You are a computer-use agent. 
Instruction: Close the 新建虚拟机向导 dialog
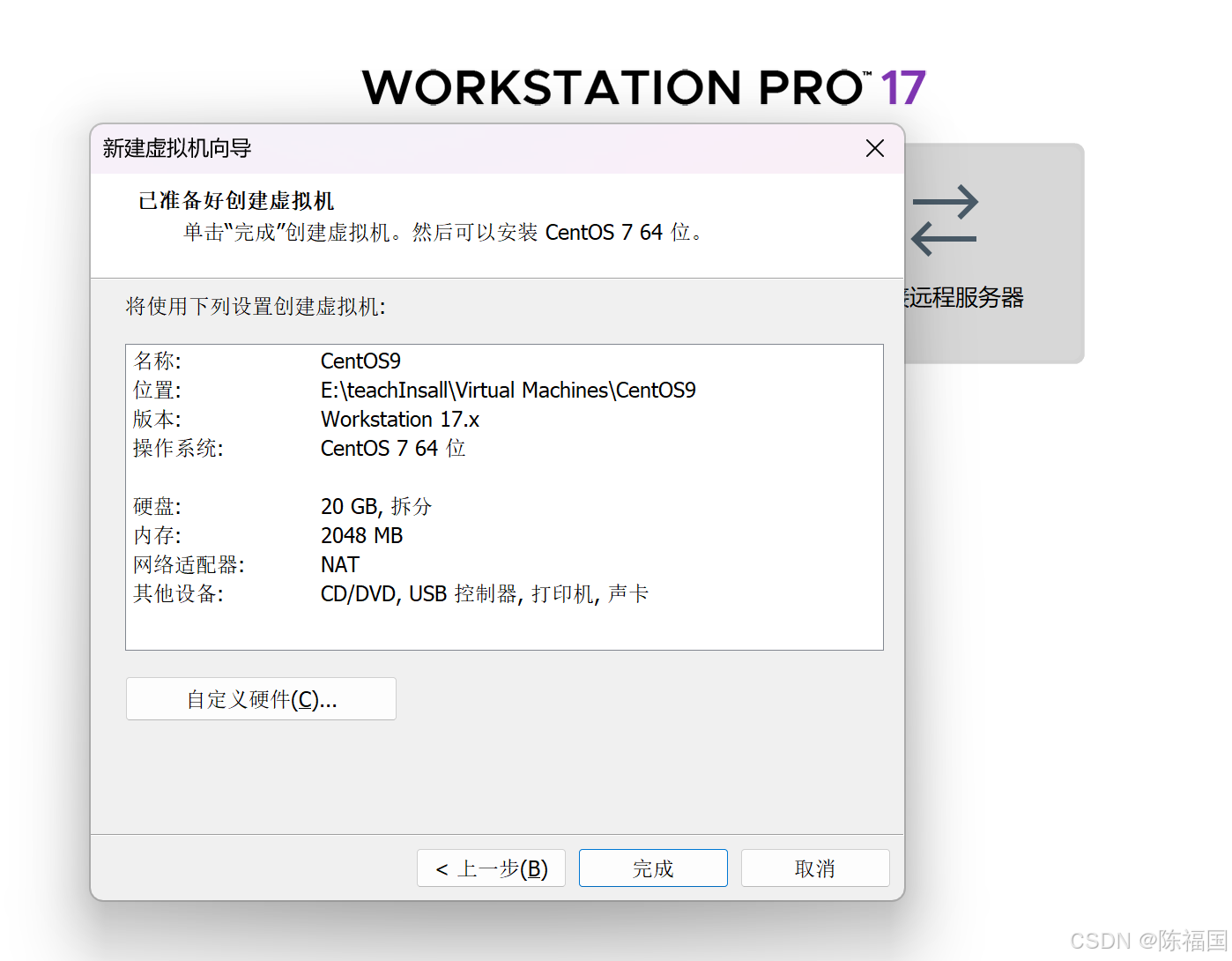tap(875, 148)
